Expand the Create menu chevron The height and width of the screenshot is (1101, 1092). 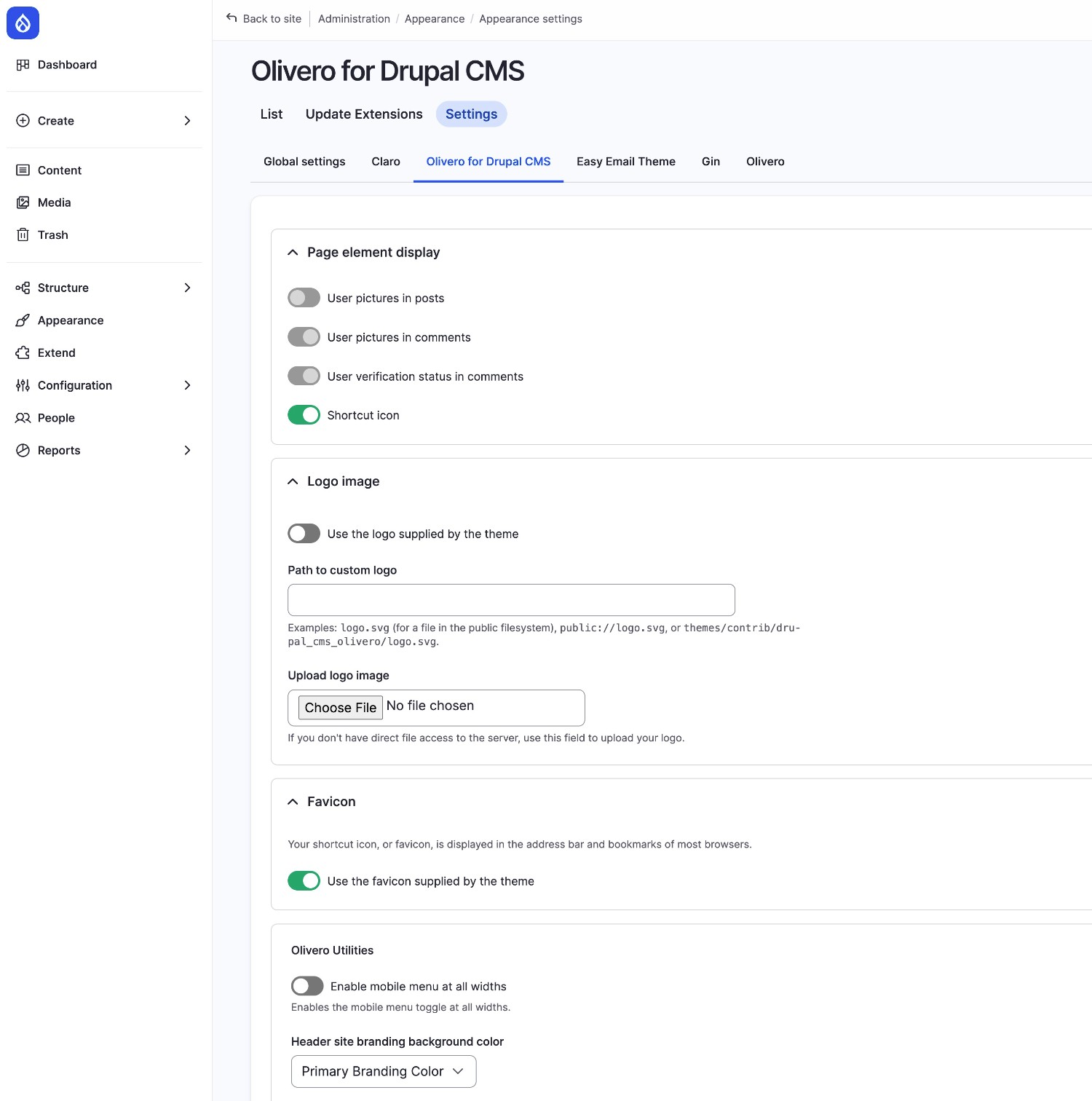coord(187,121)
